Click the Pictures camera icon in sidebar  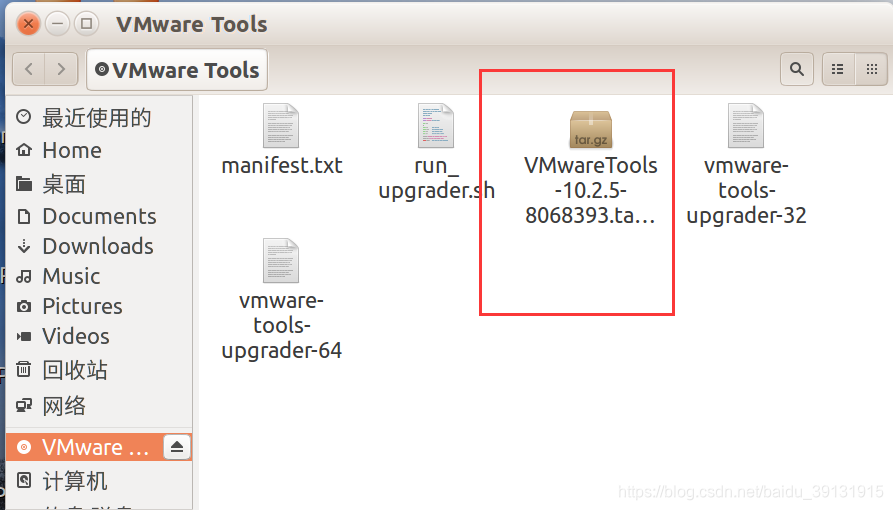coord(24,307)
